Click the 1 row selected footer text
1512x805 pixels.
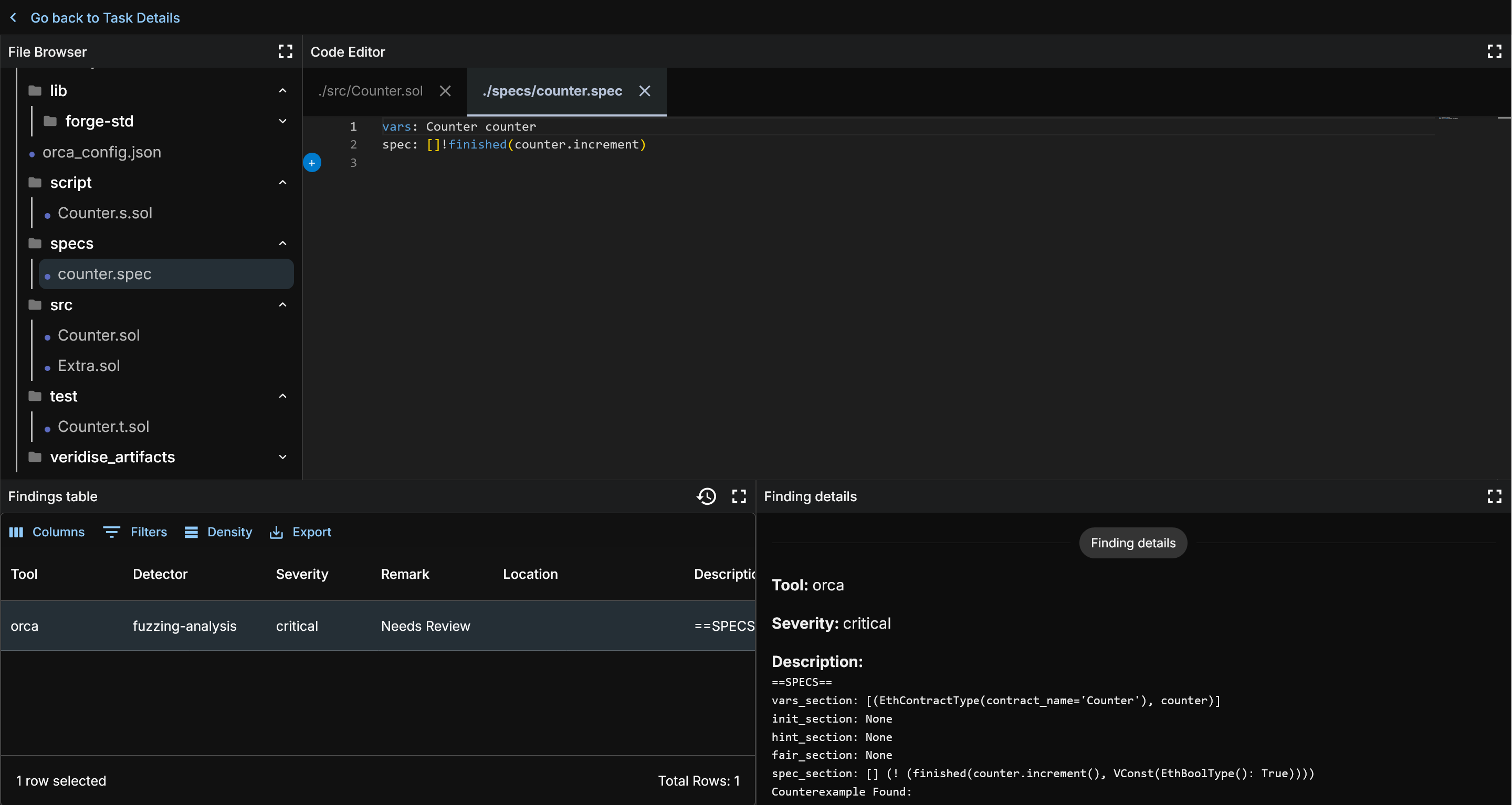pyautogui.click(x=61, y=781)
